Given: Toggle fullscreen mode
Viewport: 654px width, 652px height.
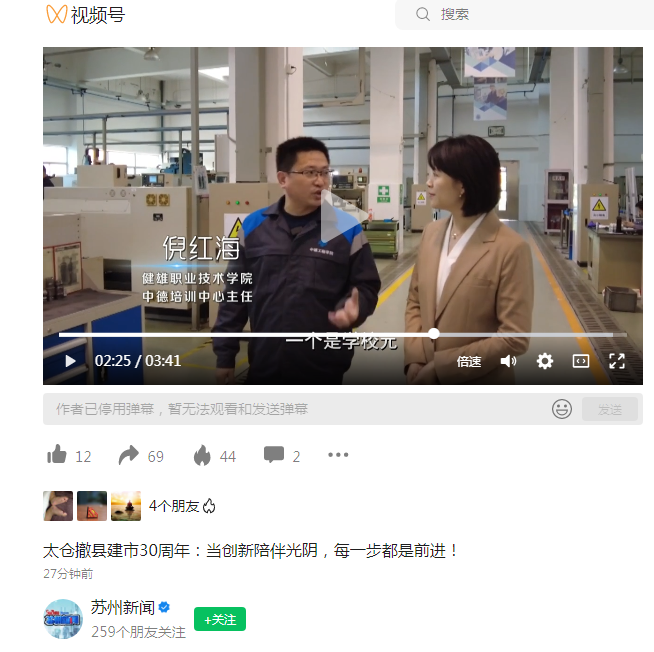Looking at the screenshot, I should (617, 361).
